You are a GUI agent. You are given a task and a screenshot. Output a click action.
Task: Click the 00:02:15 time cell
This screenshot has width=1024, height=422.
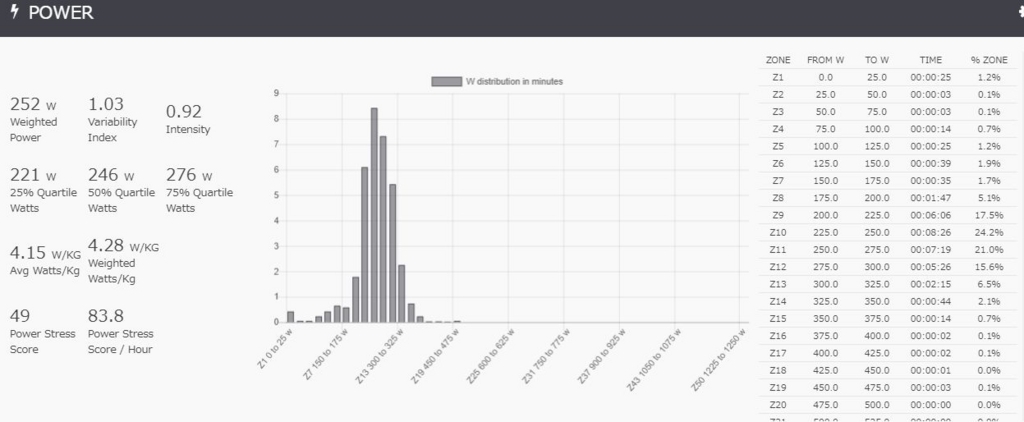931,284
